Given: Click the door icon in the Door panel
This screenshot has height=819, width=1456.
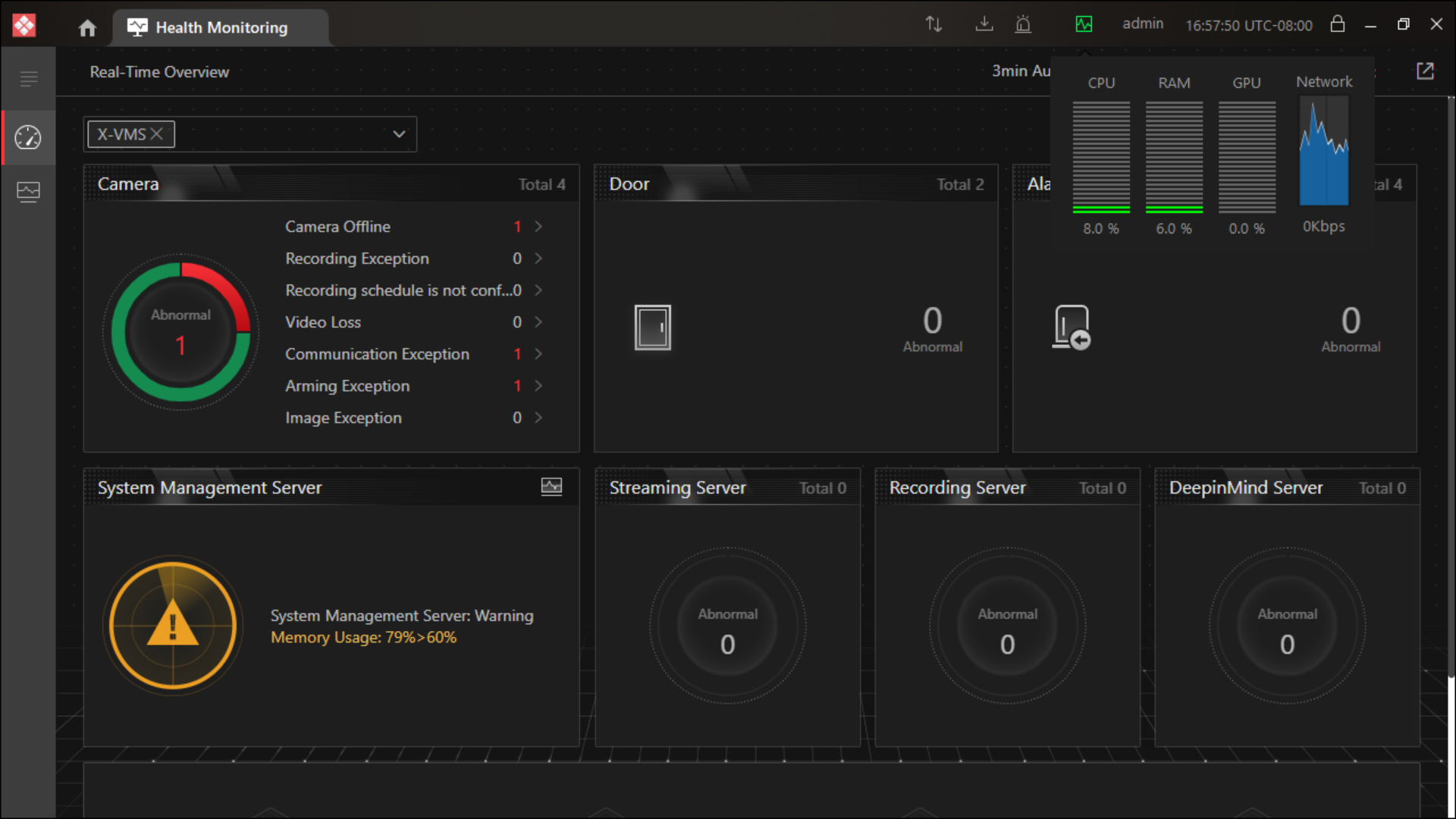Looking at the screenshot, I should (652, 327).
